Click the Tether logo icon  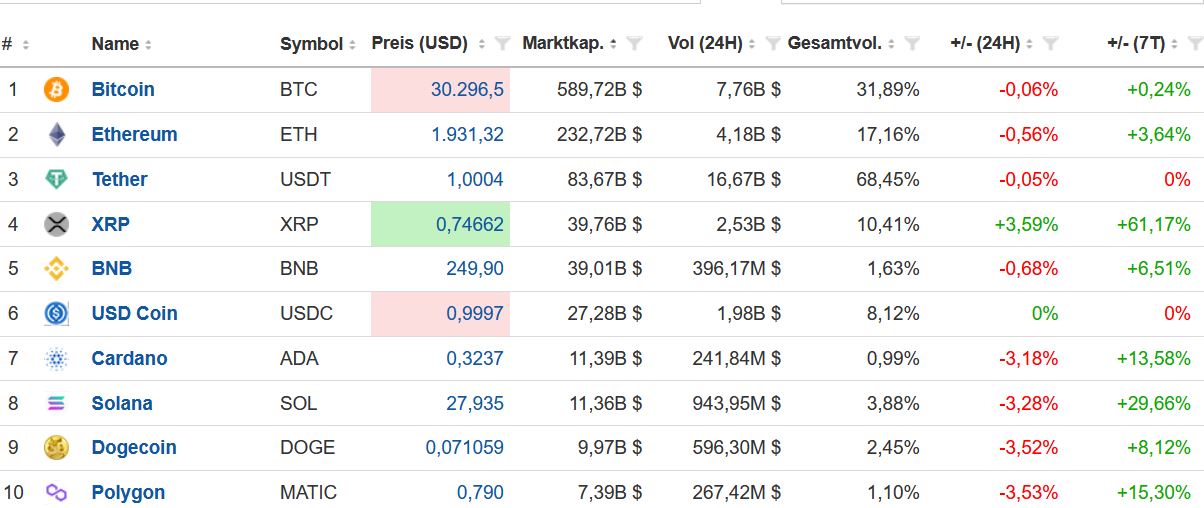click(x=56, y=180)
